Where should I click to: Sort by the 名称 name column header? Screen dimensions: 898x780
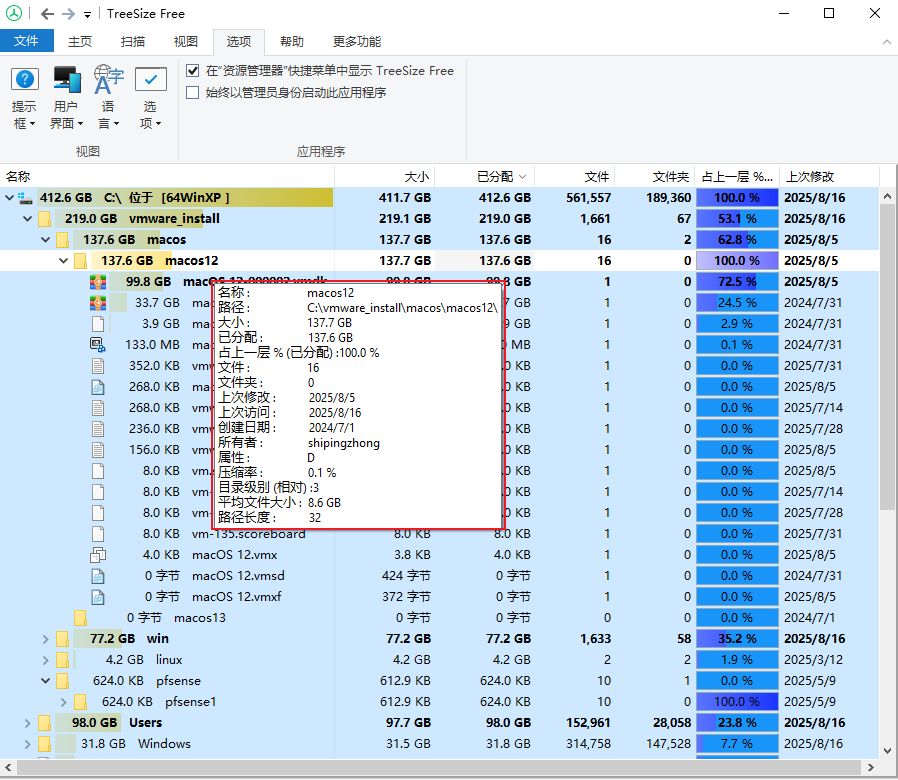click(167, 176)
